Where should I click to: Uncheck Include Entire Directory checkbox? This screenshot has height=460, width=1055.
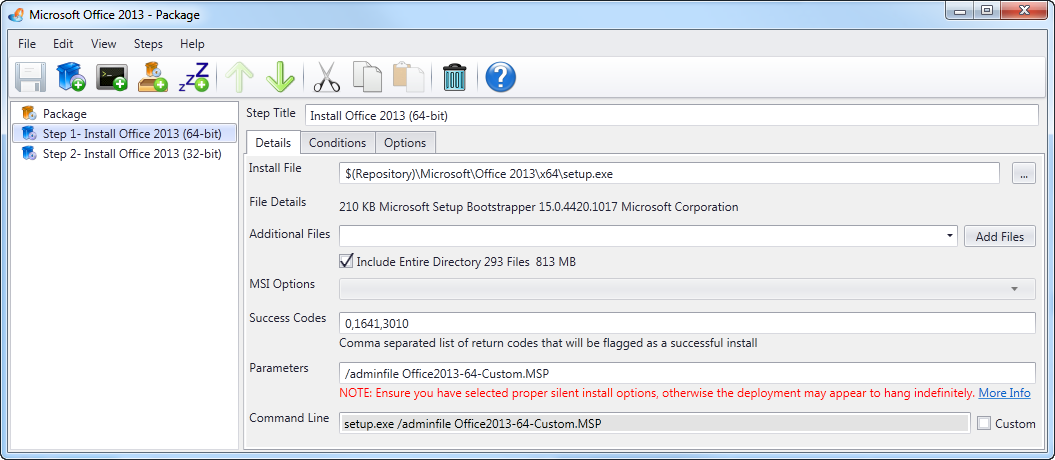click(x=347, y=261)
